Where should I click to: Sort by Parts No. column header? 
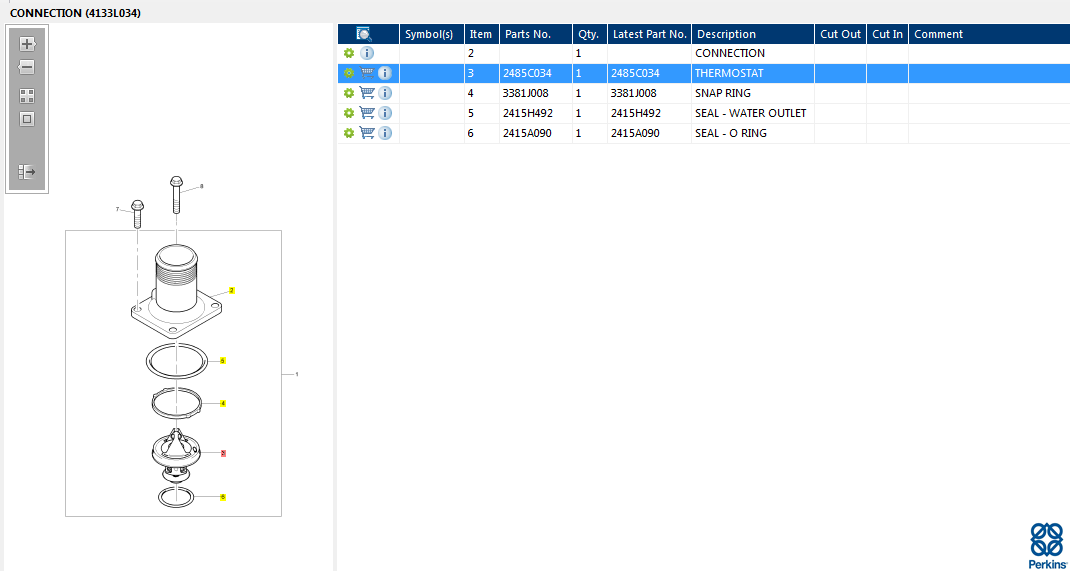tap(536, 34)
